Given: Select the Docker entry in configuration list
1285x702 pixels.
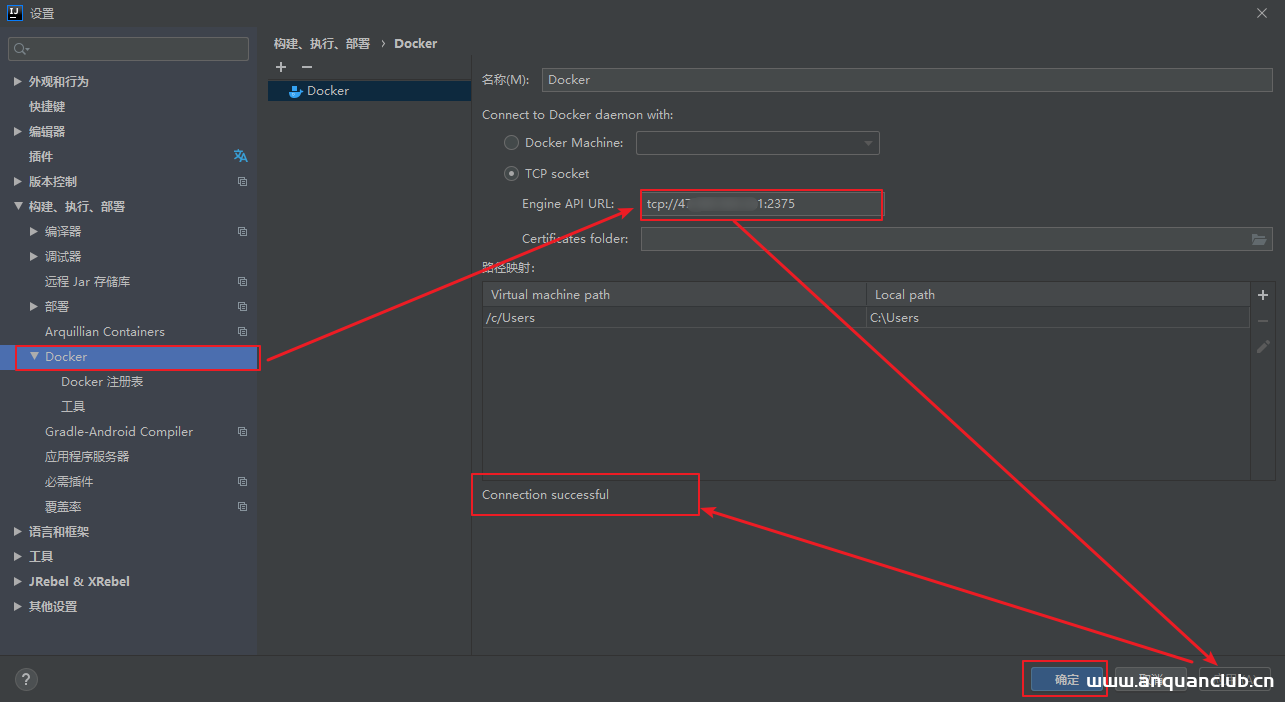Looking at the screenshot, I should pyautogui.click(x=328, y=91).
